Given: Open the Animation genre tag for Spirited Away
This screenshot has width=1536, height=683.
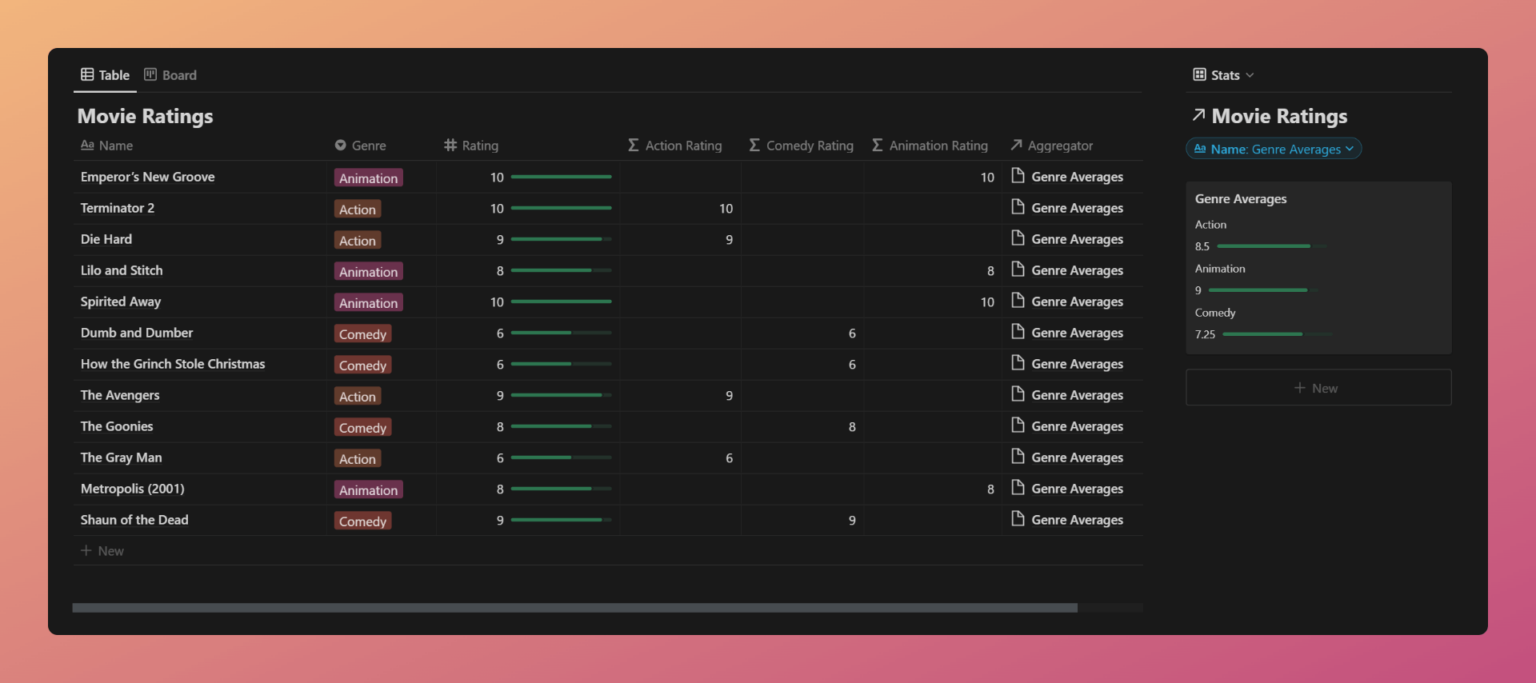Looking at the screenshot, I should (x=368, y=302).
